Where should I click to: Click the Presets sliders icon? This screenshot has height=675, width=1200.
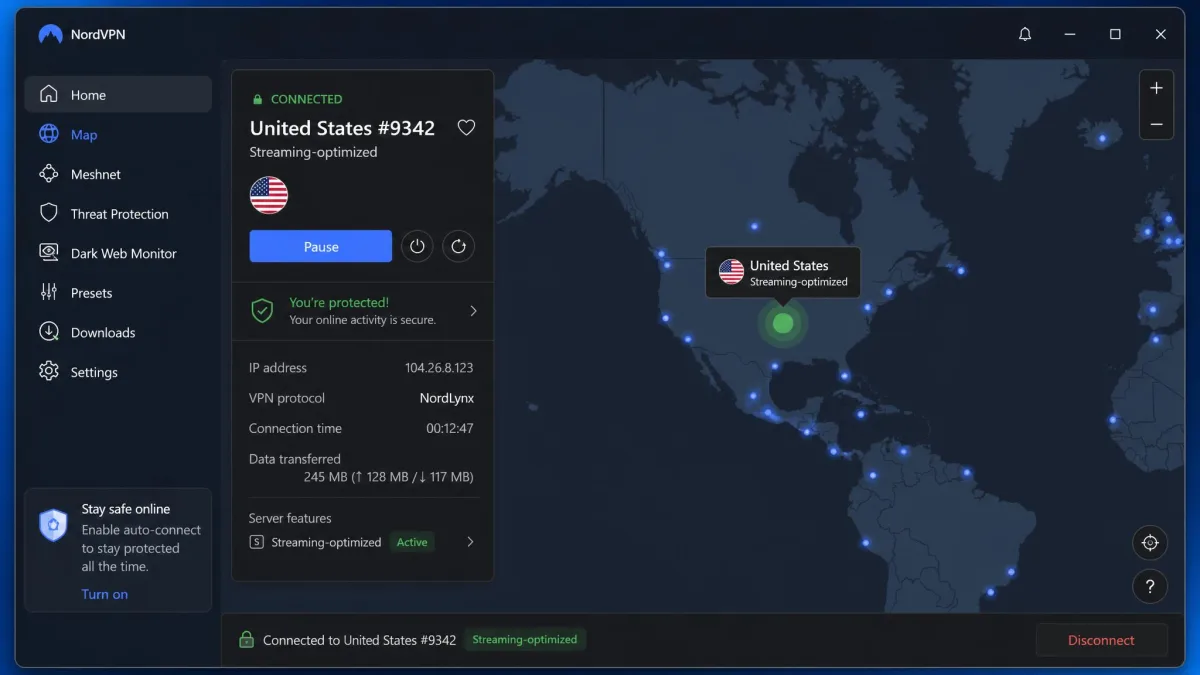(x=48, y=292)
